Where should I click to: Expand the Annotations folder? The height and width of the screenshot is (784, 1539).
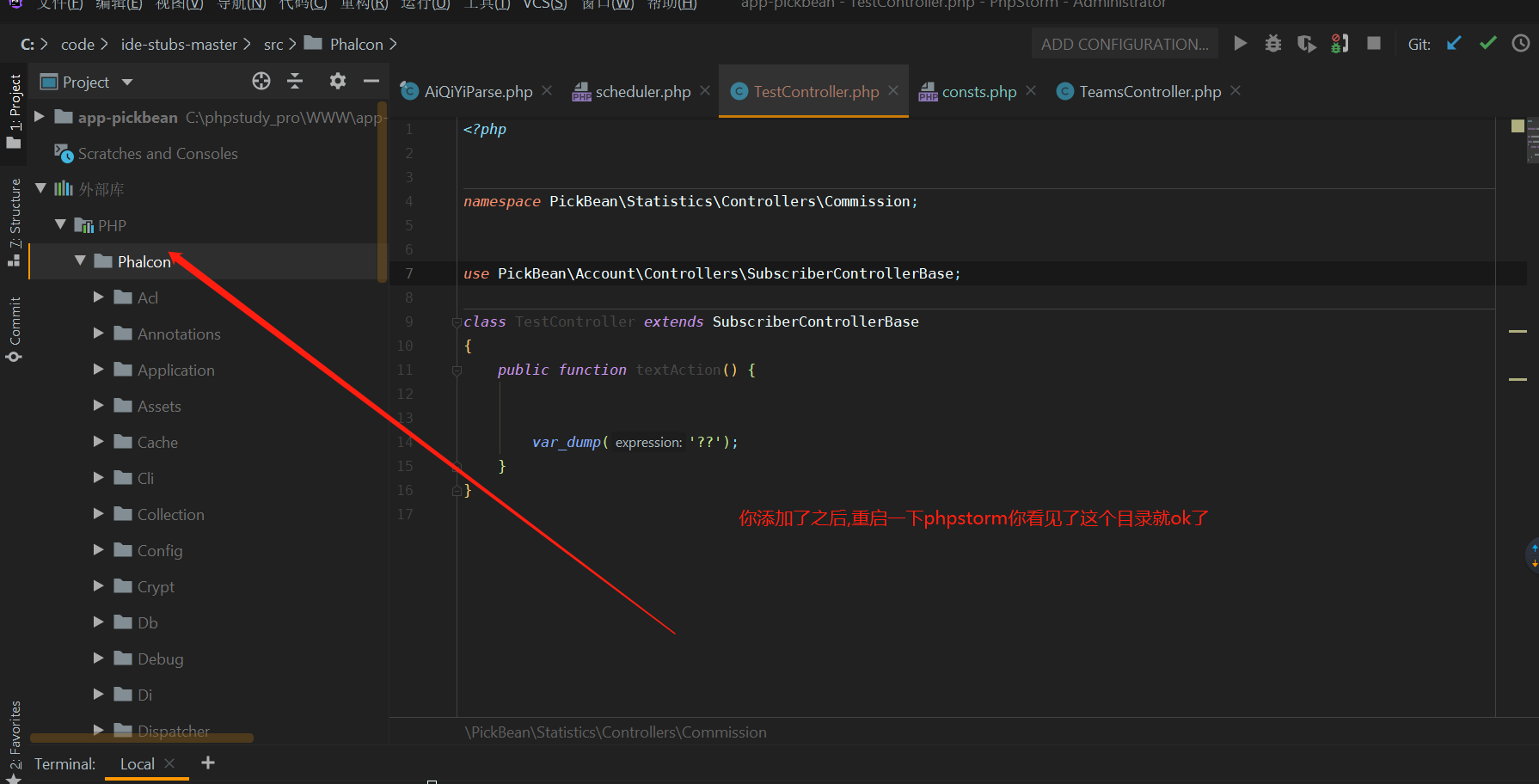(x=99, y=333)
